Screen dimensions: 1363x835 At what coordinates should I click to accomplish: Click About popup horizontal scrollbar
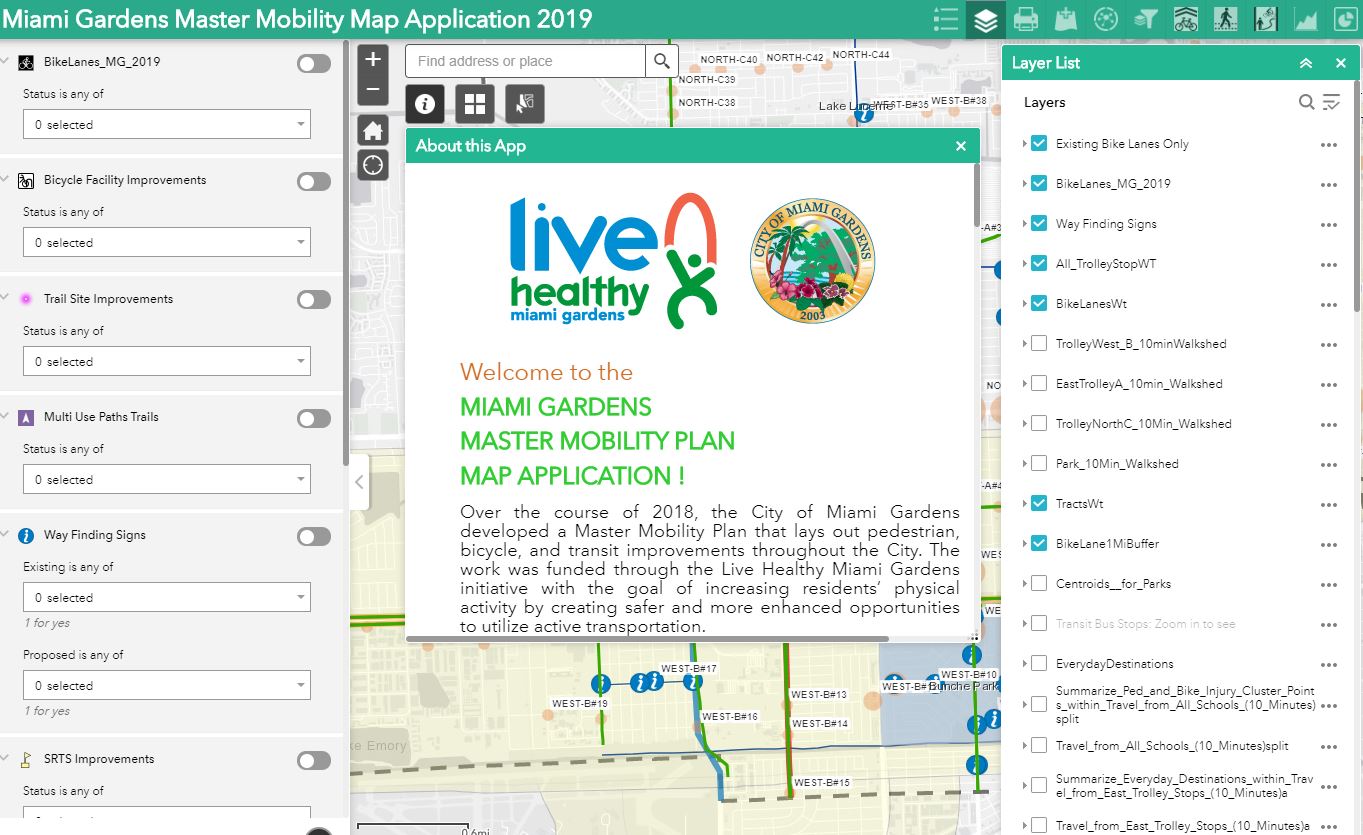click(x=649, y=638)
